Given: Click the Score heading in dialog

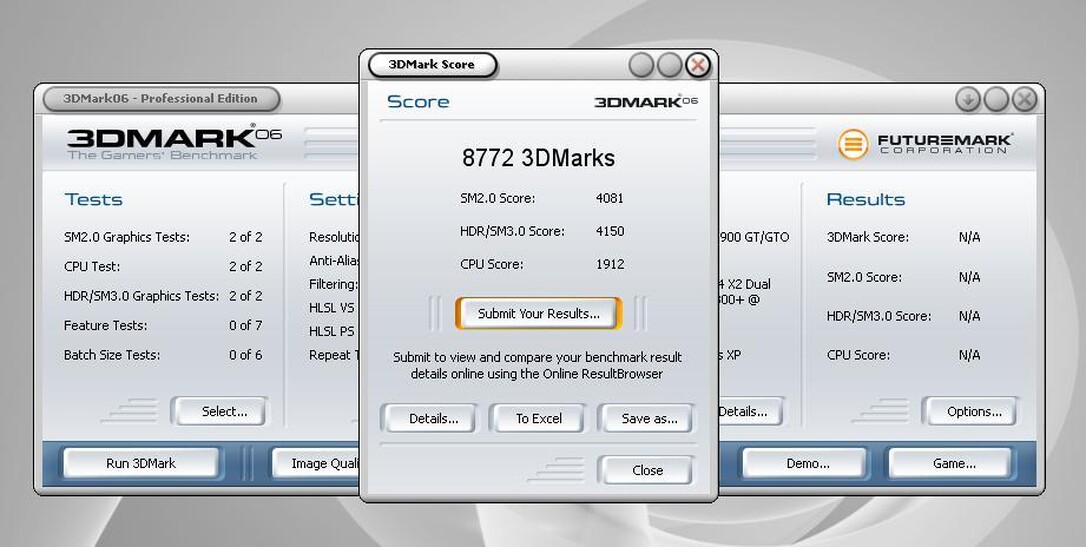Looking at the screenshot, I should click(x=418, y=102).
